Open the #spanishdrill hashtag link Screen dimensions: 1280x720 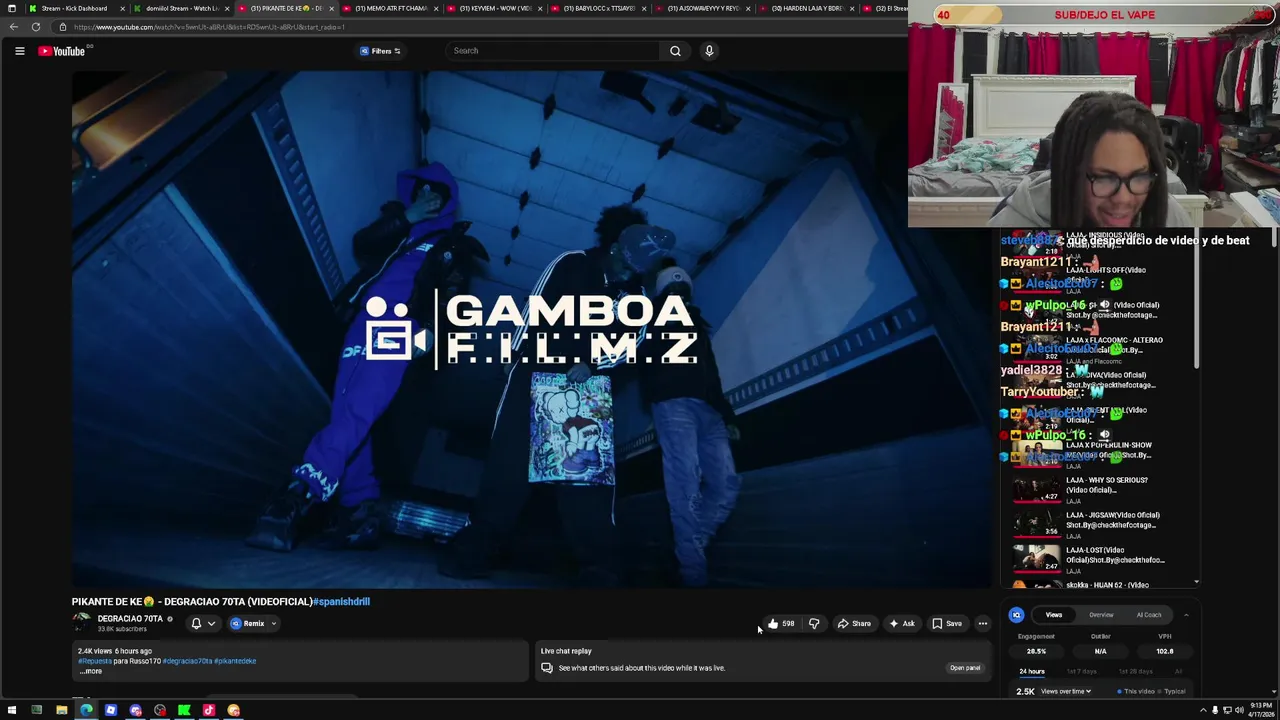point(341,602)
